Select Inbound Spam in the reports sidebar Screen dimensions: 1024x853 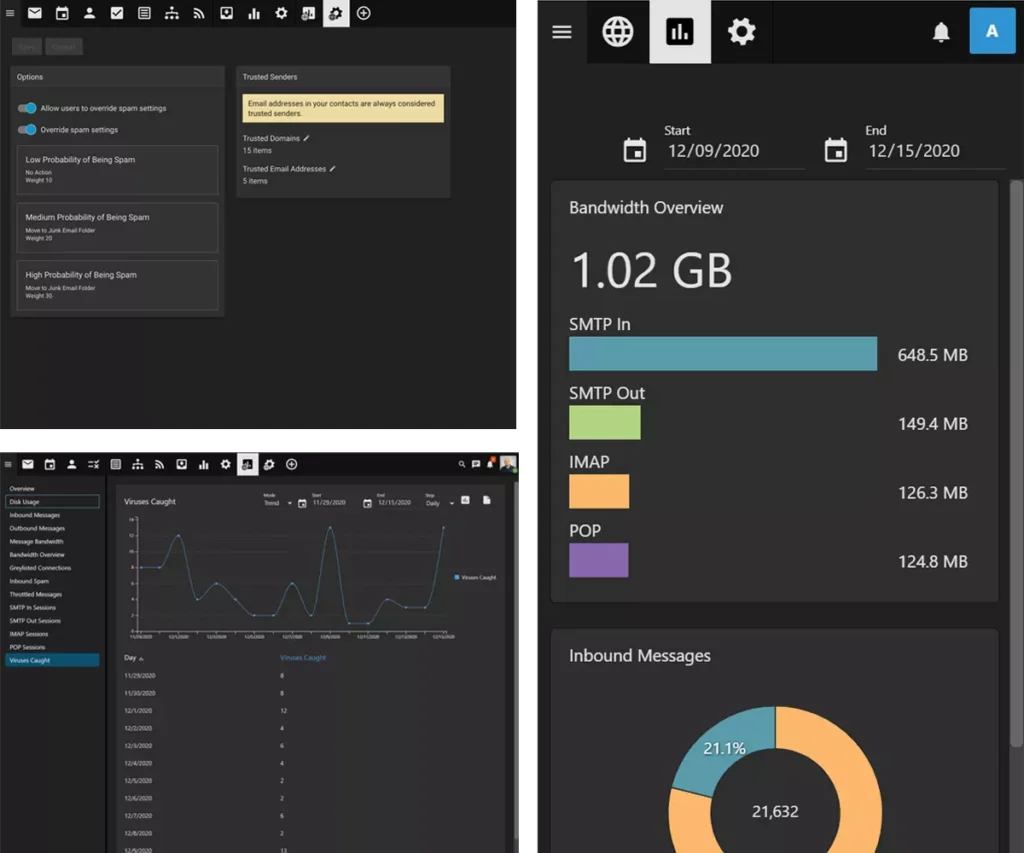coord(28,581)
